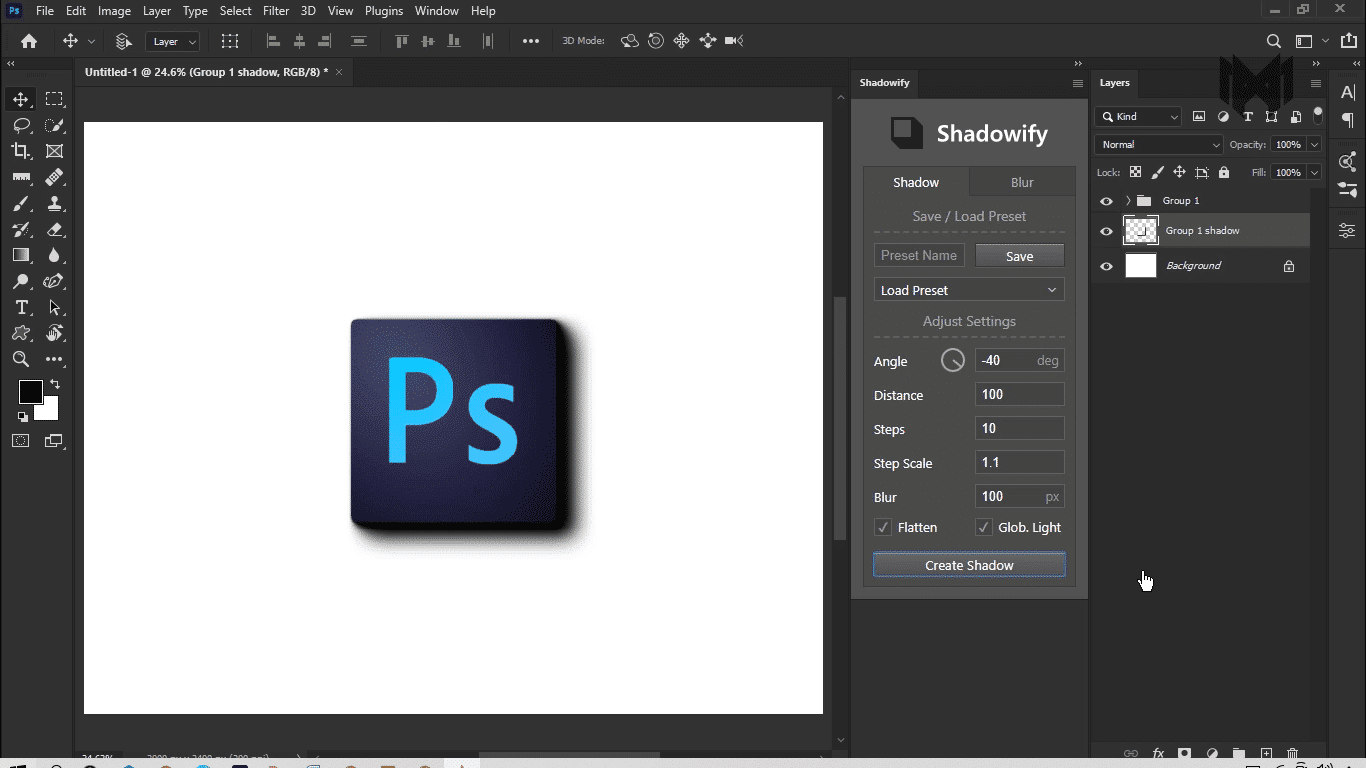Select the Gradient tool
Screen dimensions: 1366x768
click(x=20, y=255)
